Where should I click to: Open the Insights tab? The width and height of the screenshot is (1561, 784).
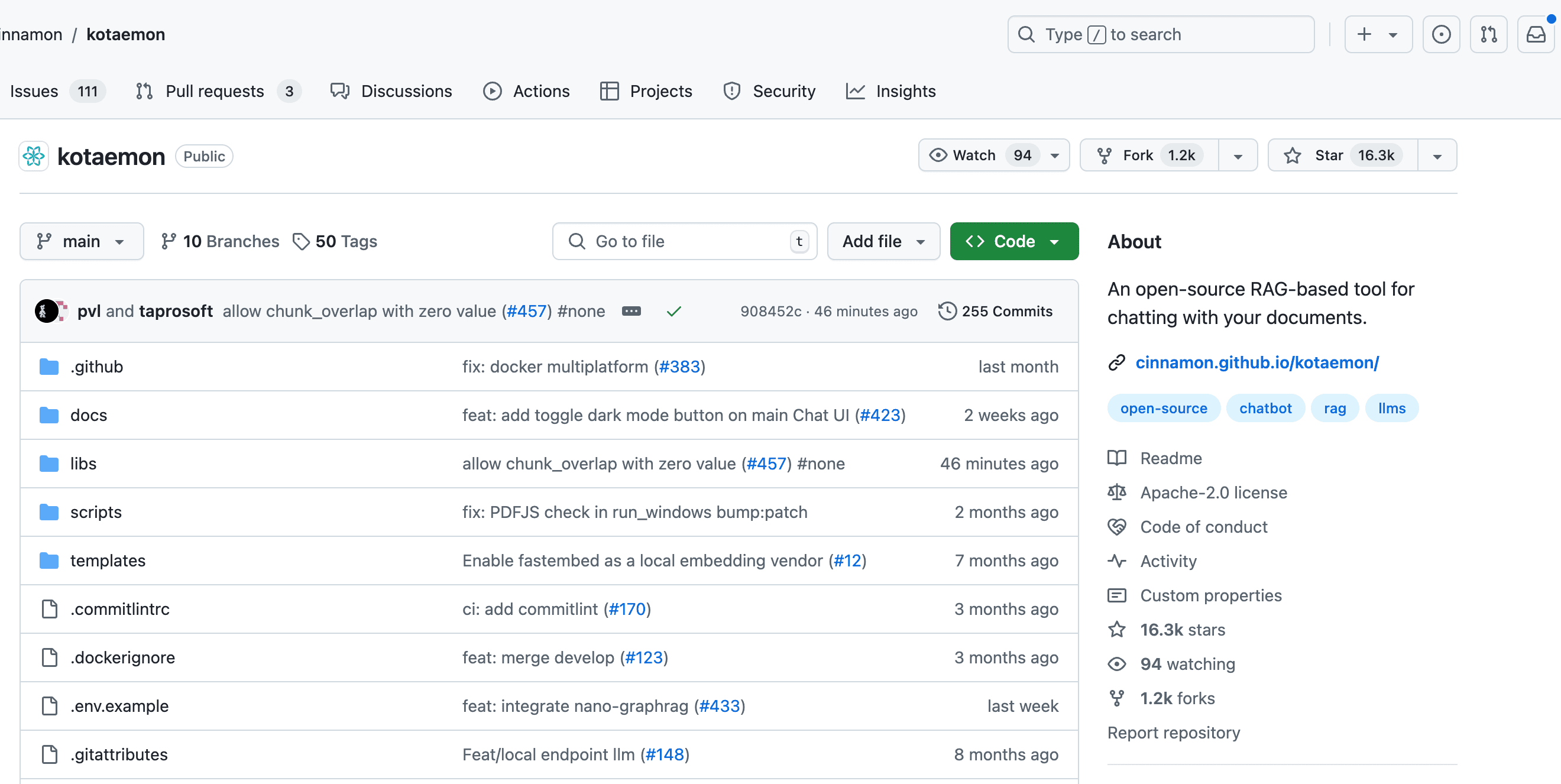point(891,91)
